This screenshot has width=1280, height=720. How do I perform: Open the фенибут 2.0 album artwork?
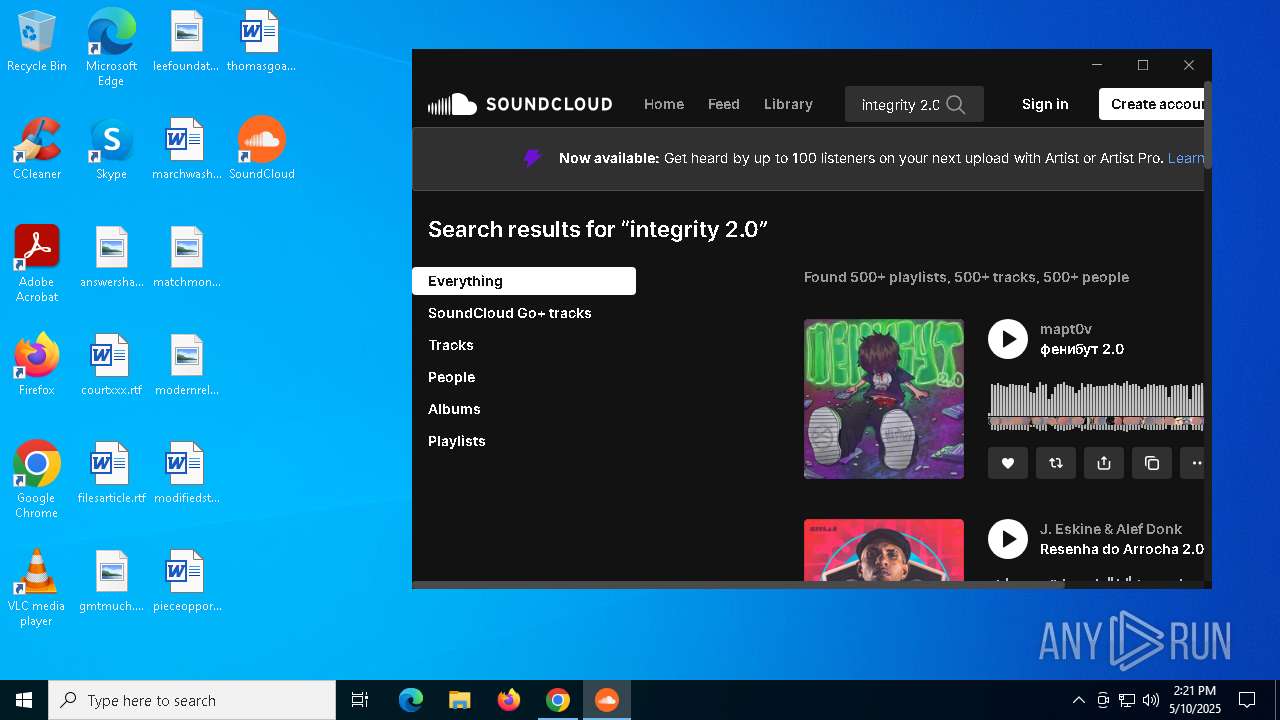point(884,399)
